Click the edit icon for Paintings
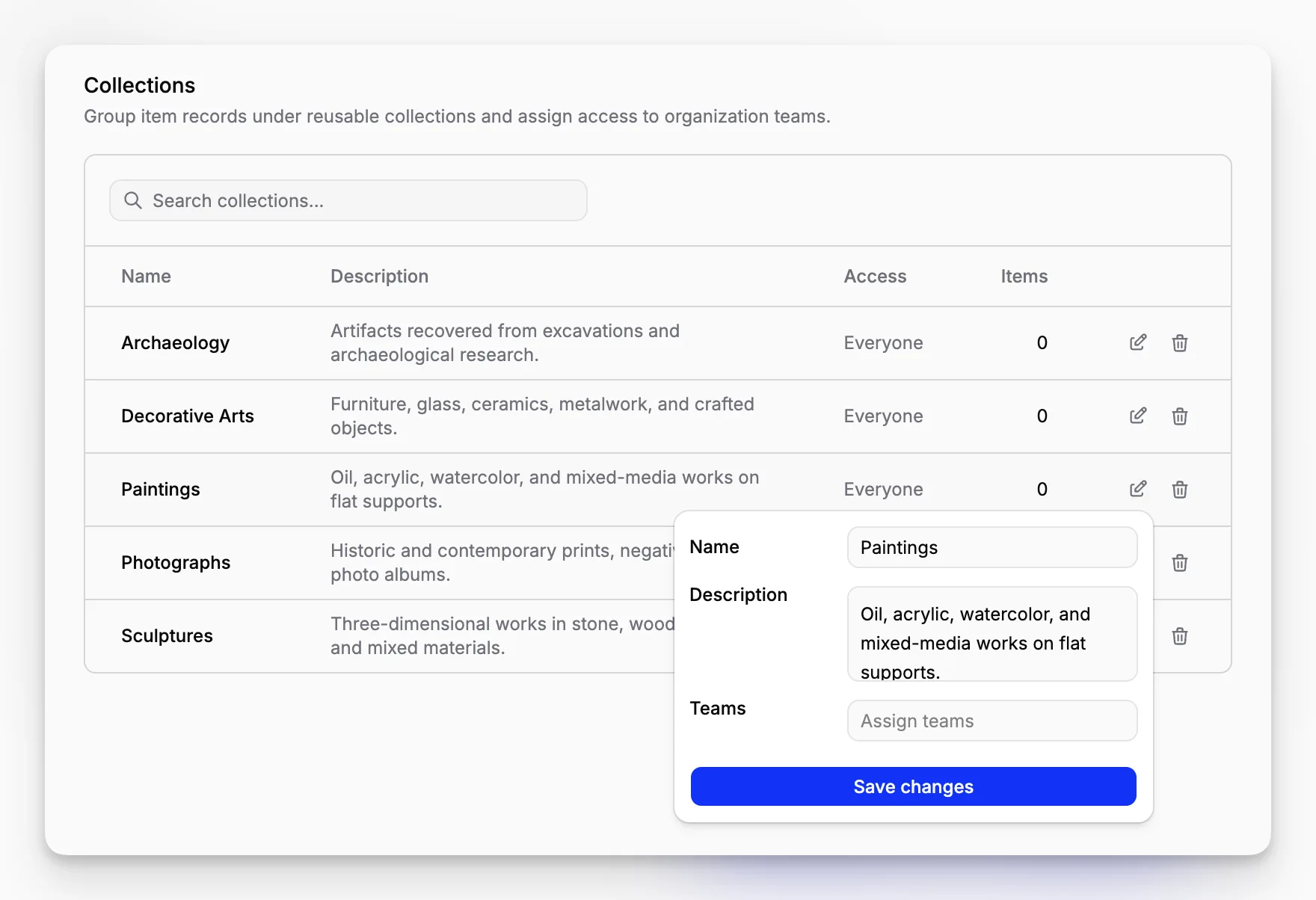This screenshot has width=1316, height=900. click(x=1138, y=489)
